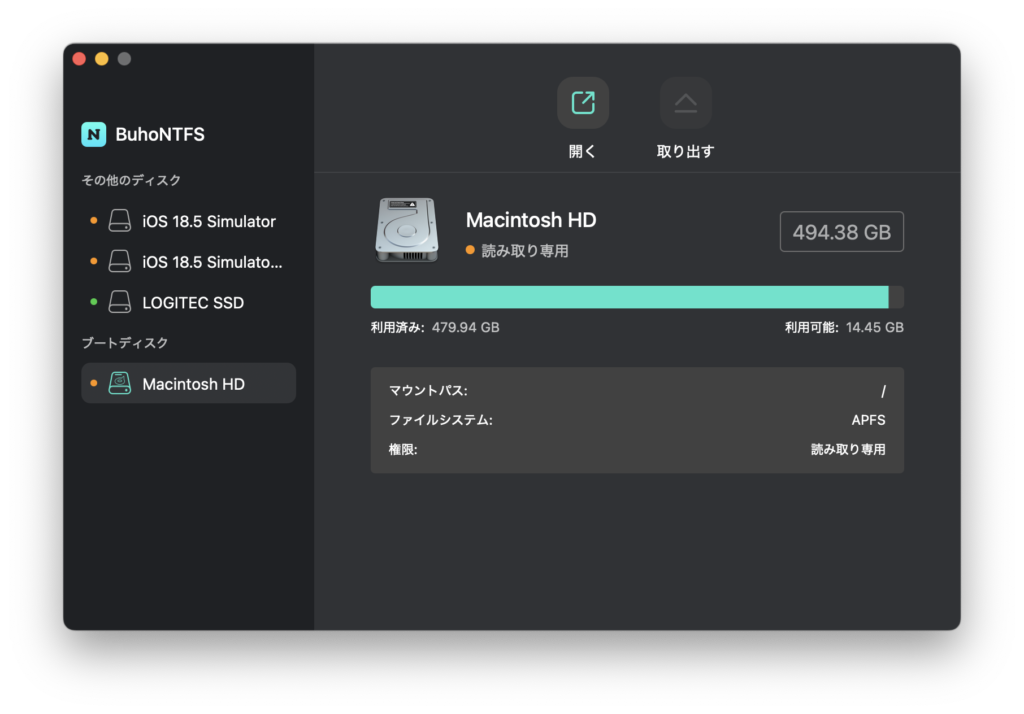Click the red close window button
The image size is (1024, 714).
point(80,59)
